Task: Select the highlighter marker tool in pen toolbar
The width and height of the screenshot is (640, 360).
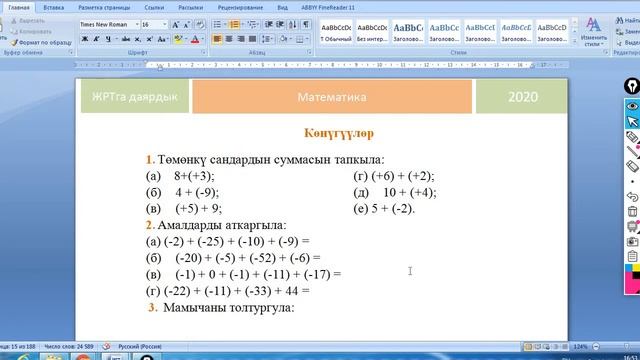Action: click(632, 137)
